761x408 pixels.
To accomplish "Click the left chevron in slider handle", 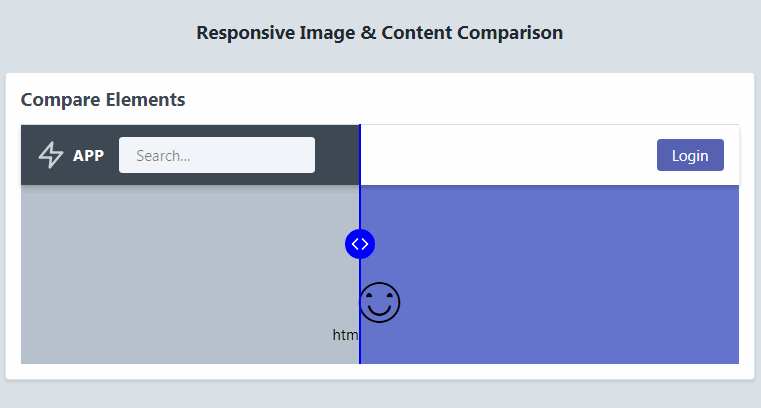I will tap(355, 243).
